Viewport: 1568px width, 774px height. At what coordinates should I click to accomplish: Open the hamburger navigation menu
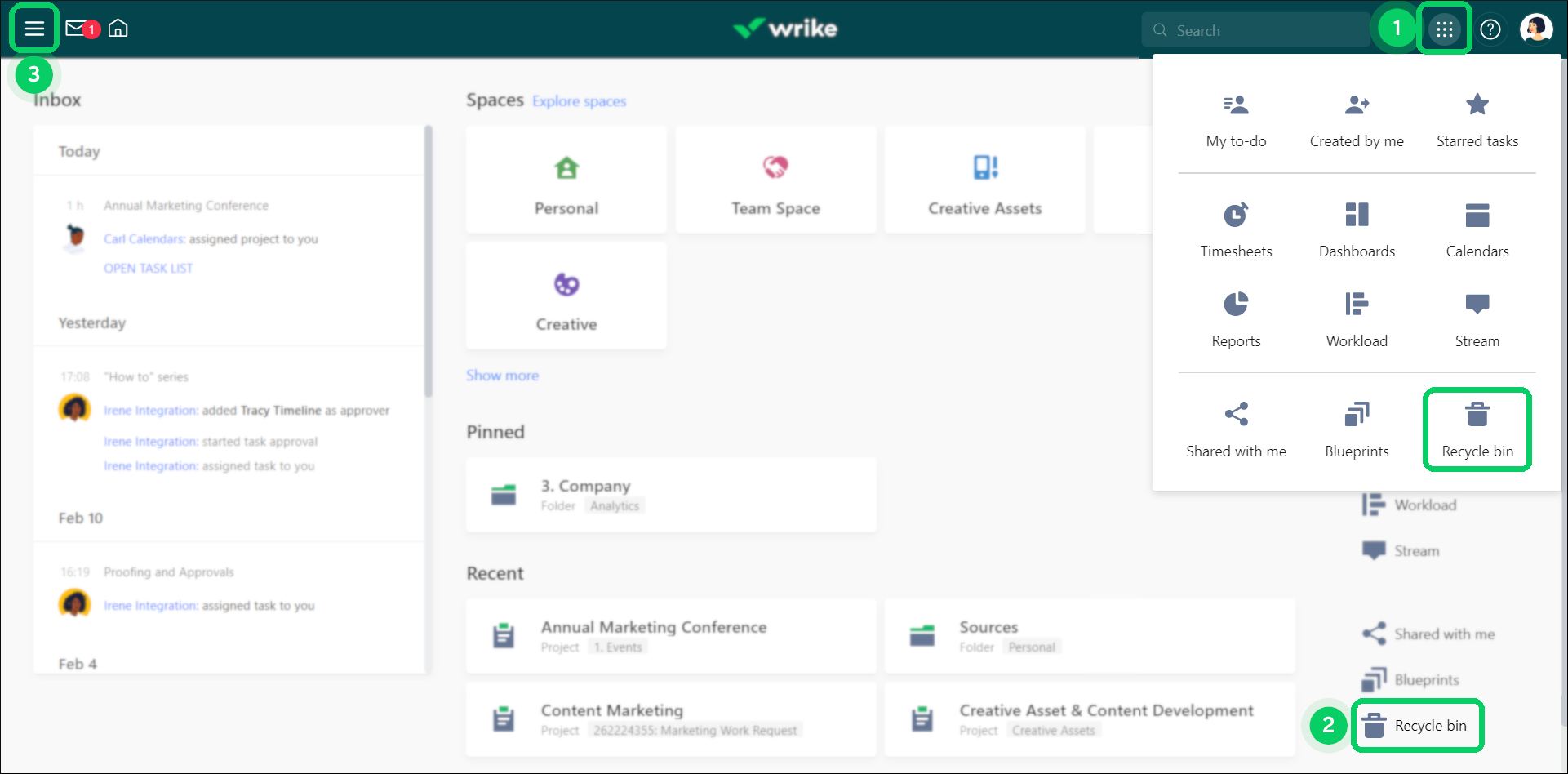click(x=34, y=27)
